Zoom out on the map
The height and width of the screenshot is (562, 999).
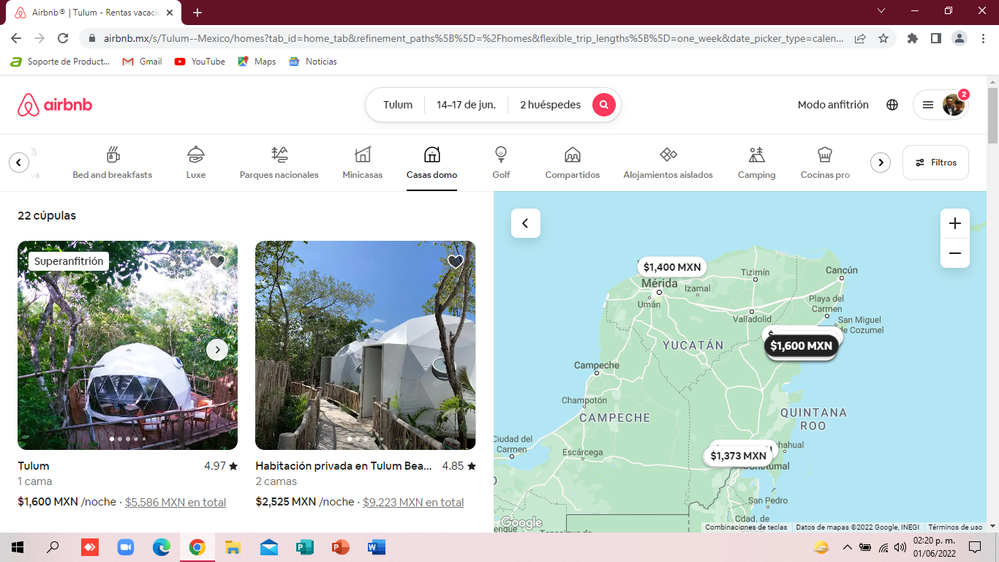[954, 253]
